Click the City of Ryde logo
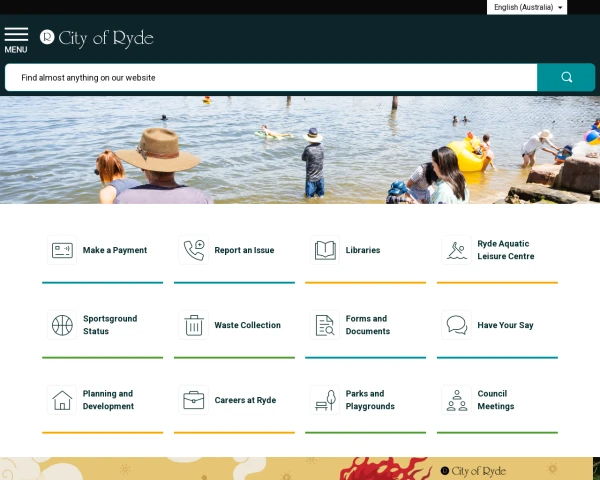The height and width of the screenshot is (480, 600). tap(97, 38)
